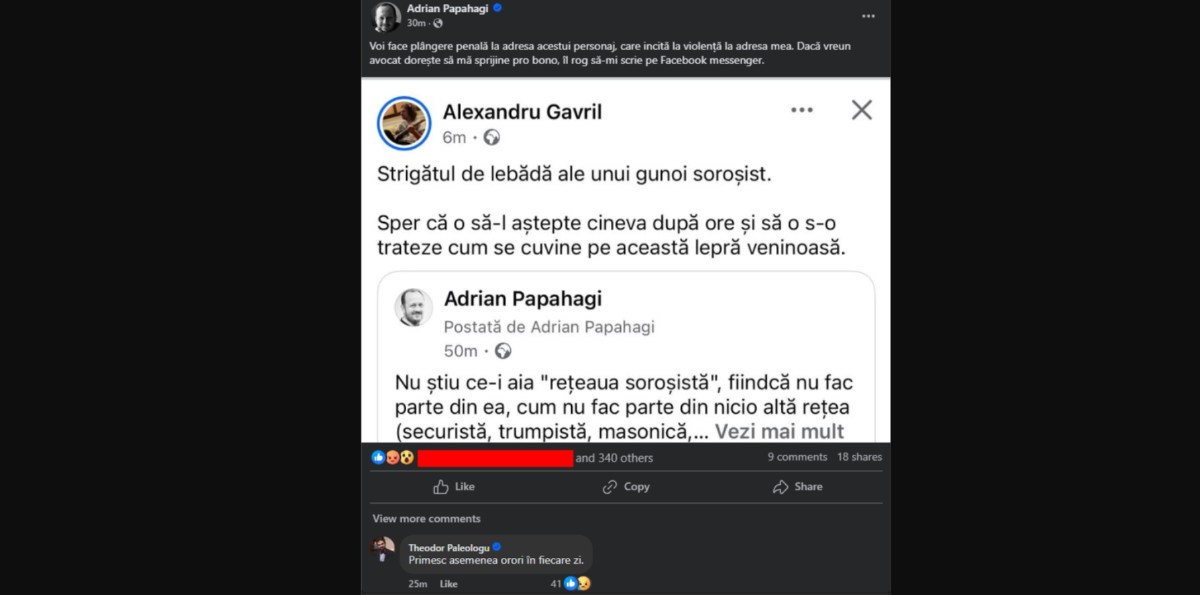The height and width of the screenshot is (595, 1200).
Task: Open the post options three-dot menu
Action: [x=868, y=16]
